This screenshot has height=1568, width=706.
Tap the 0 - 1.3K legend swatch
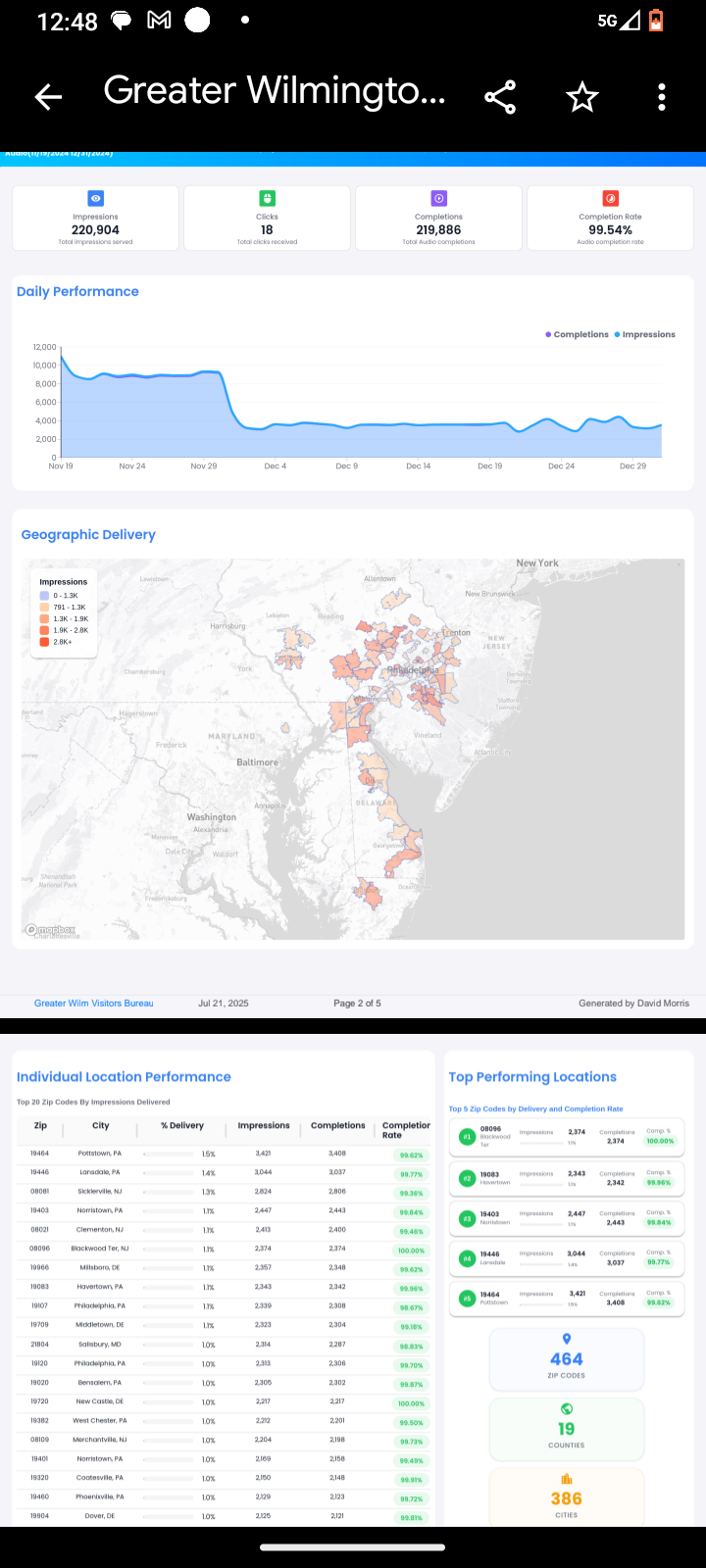coord(44,596)
